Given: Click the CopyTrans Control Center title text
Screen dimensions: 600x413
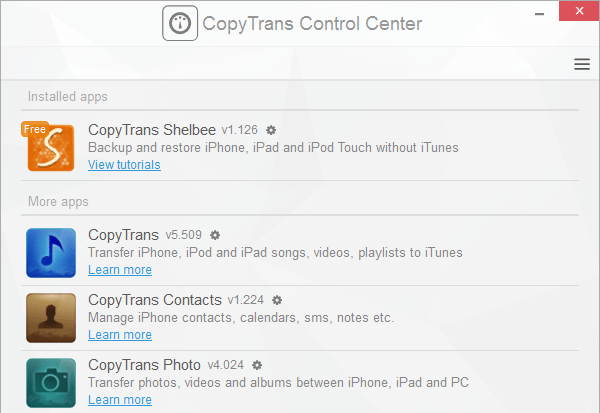Looking at the screenshot, I should [x=312, y=24].
